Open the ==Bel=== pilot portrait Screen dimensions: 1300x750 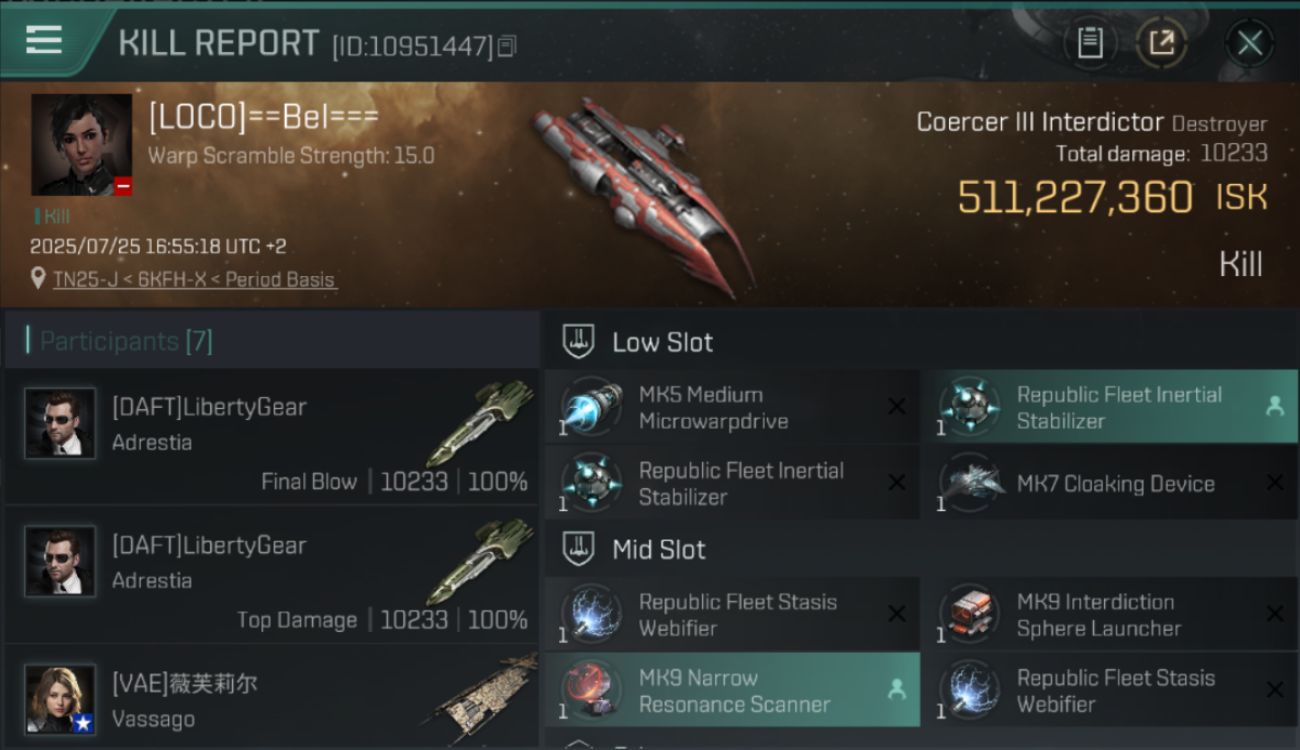coord(81,145)
